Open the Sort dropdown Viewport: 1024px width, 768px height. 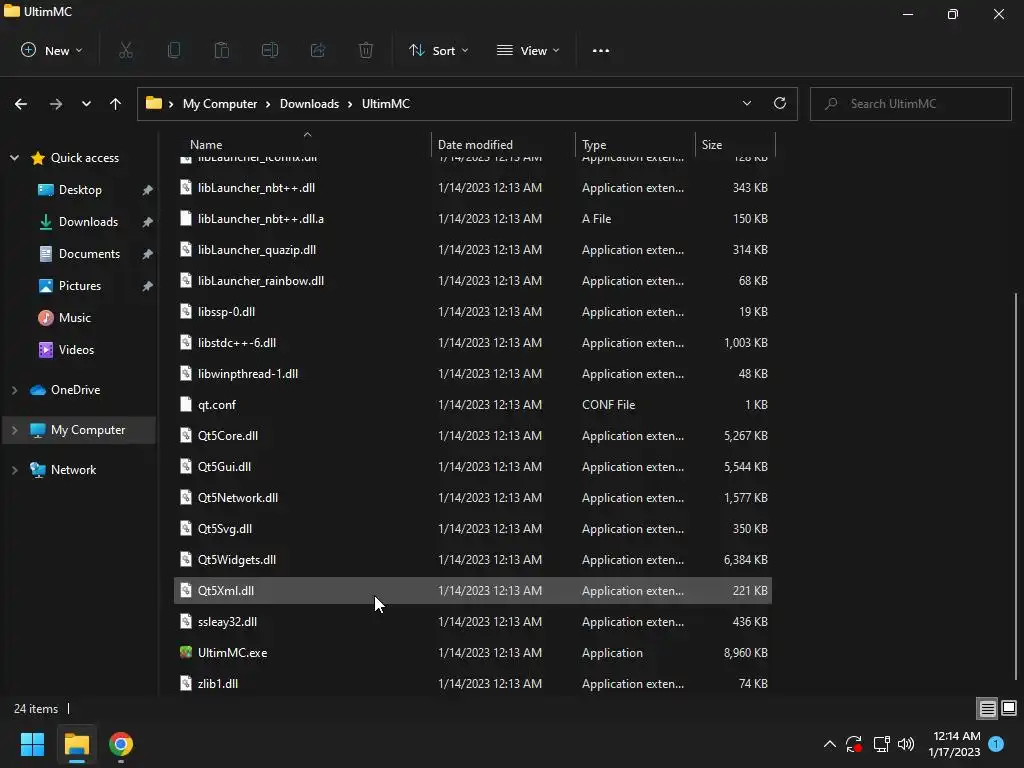point(438,50)
